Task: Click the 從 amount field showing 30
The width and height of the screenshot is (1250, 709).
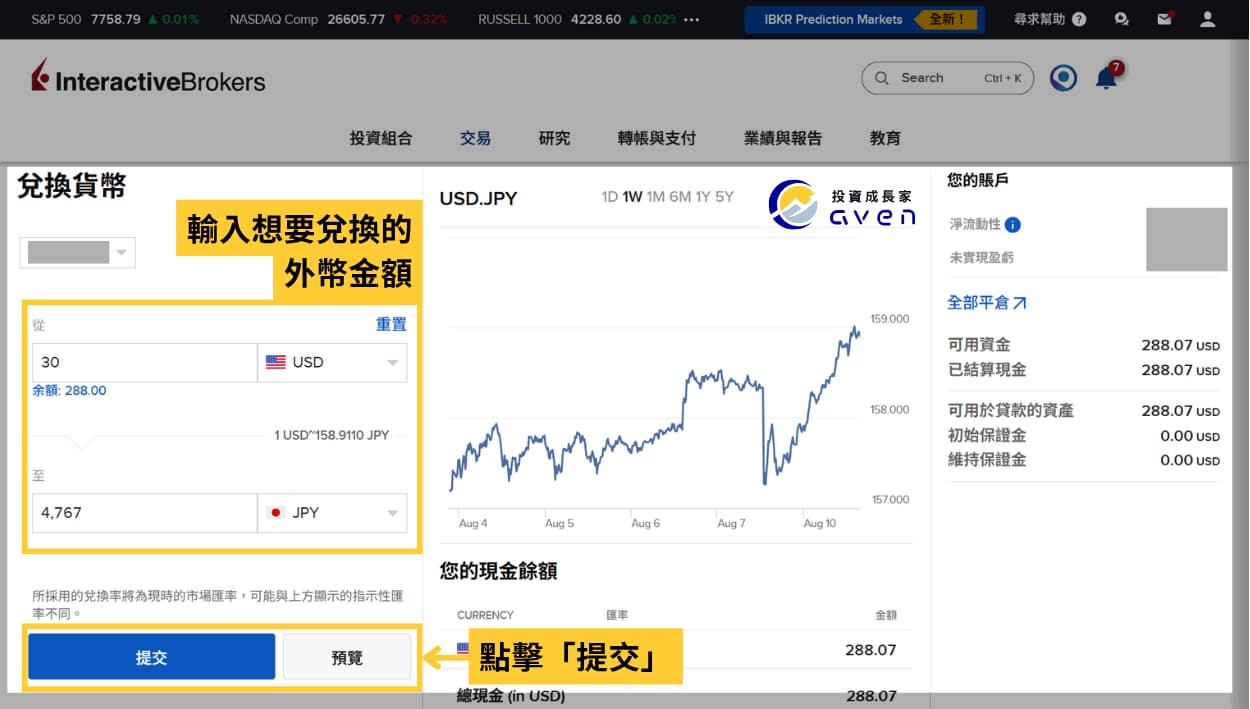Action: (x=144, y=362)
